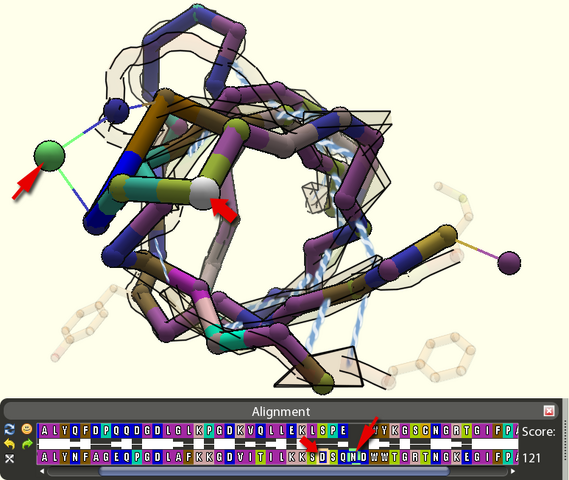Screen dimensions: 569x480
Task: Select the gray sphere on the backbone
Action: coord(204,193)
